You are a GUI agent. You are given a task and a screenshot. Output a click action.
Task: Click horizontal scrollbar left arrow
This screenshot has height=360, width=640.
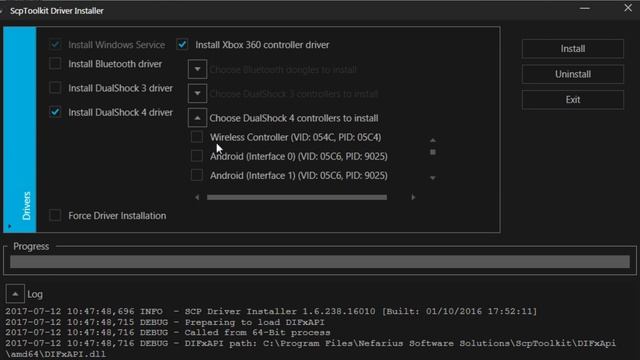tap(197, 197)
